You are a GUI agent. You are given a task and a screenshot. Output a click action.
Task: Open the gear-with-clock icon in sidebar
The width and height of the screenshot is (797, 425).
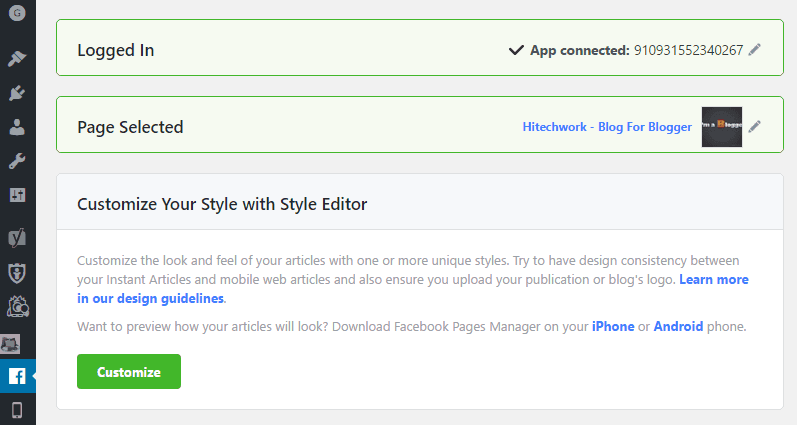[x=18, y=307]
